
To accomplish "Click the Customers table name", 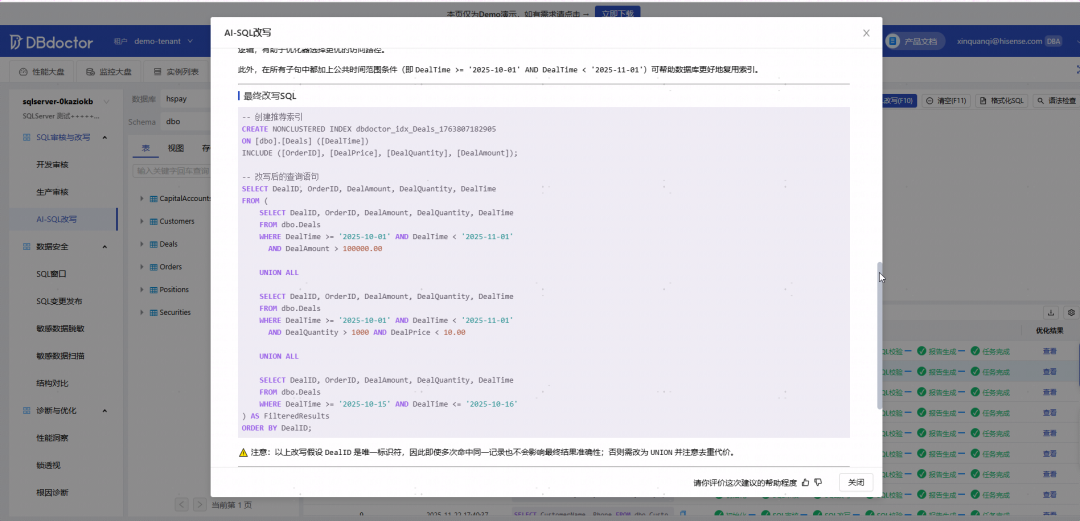I will click(x=177, y=222).
